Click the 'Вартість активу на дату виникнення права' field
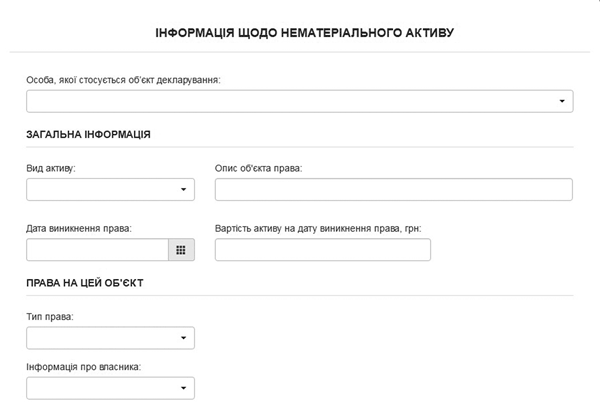The width and height of the screenshot is (600, 408). [322, 250]
